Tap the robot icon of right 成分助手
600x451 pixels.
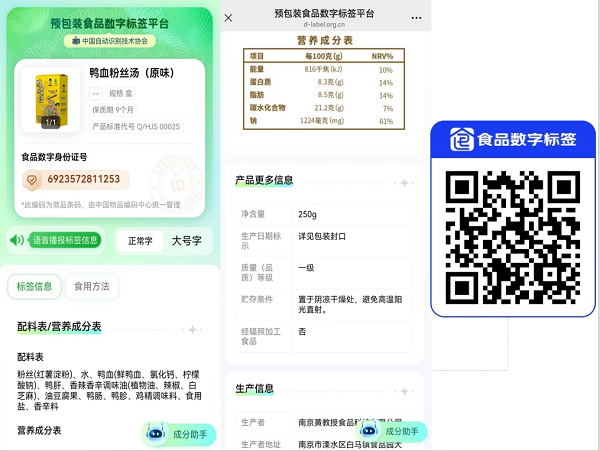click(x=369, y=431)
